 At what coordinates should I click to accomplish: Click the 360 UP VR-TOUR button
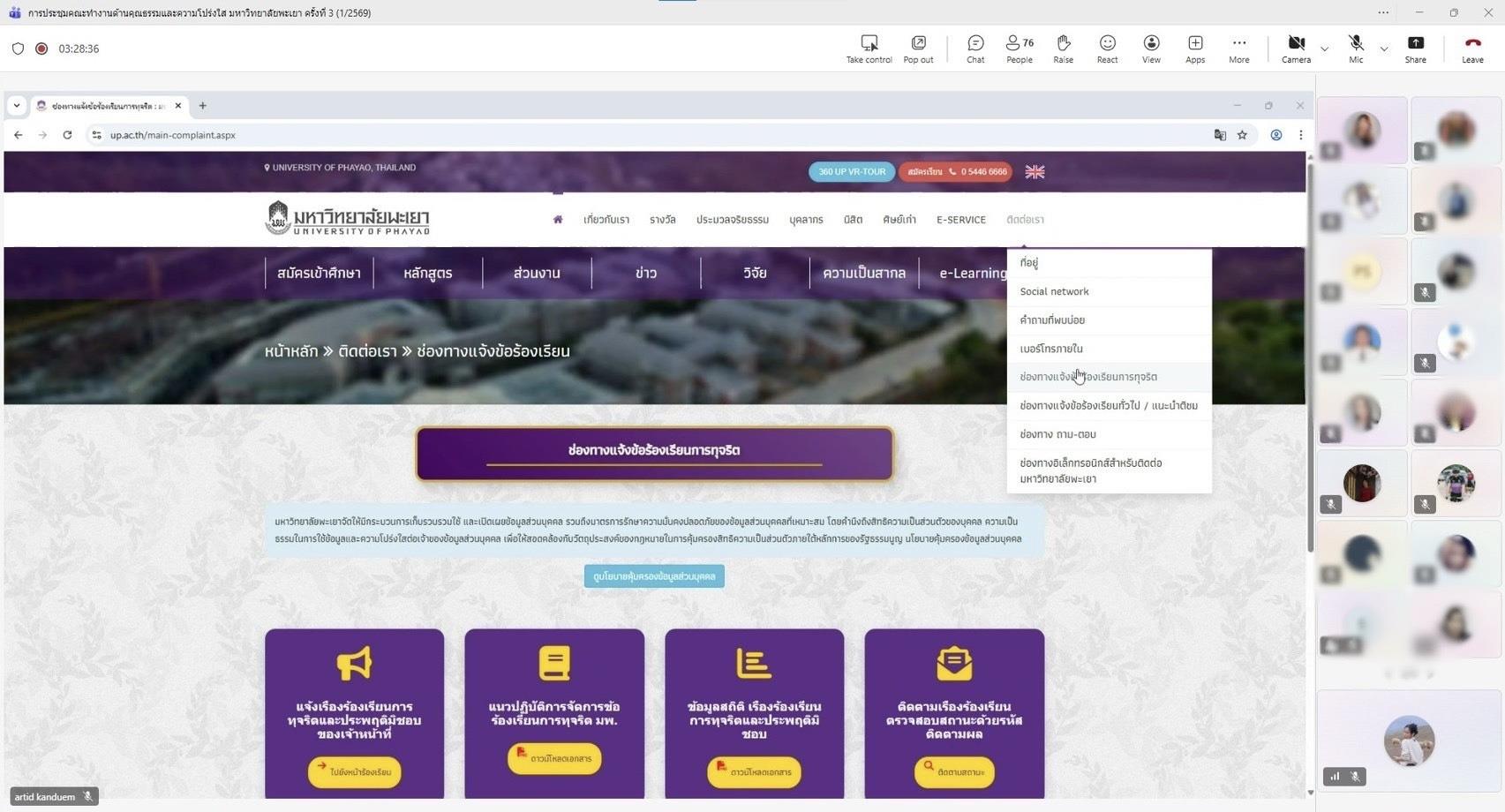(x=851, y=172)
